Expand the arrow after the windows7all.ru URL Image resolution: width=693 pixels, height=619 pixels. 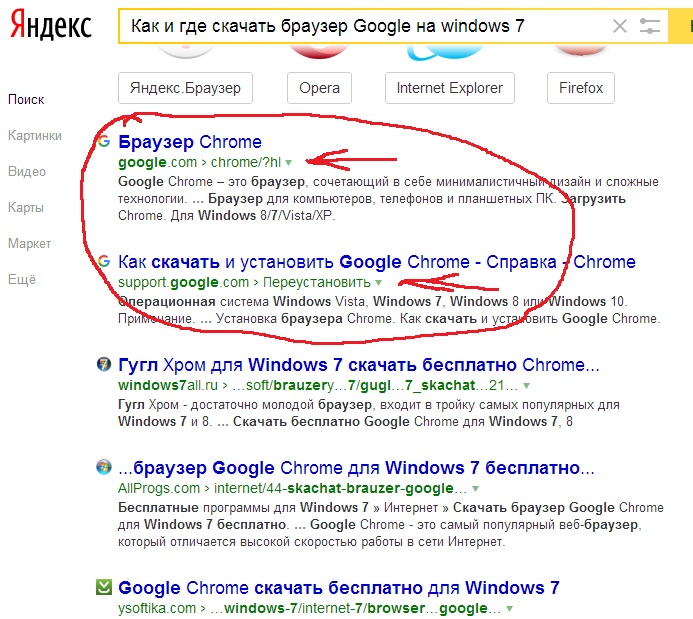(x=526, y=386)
